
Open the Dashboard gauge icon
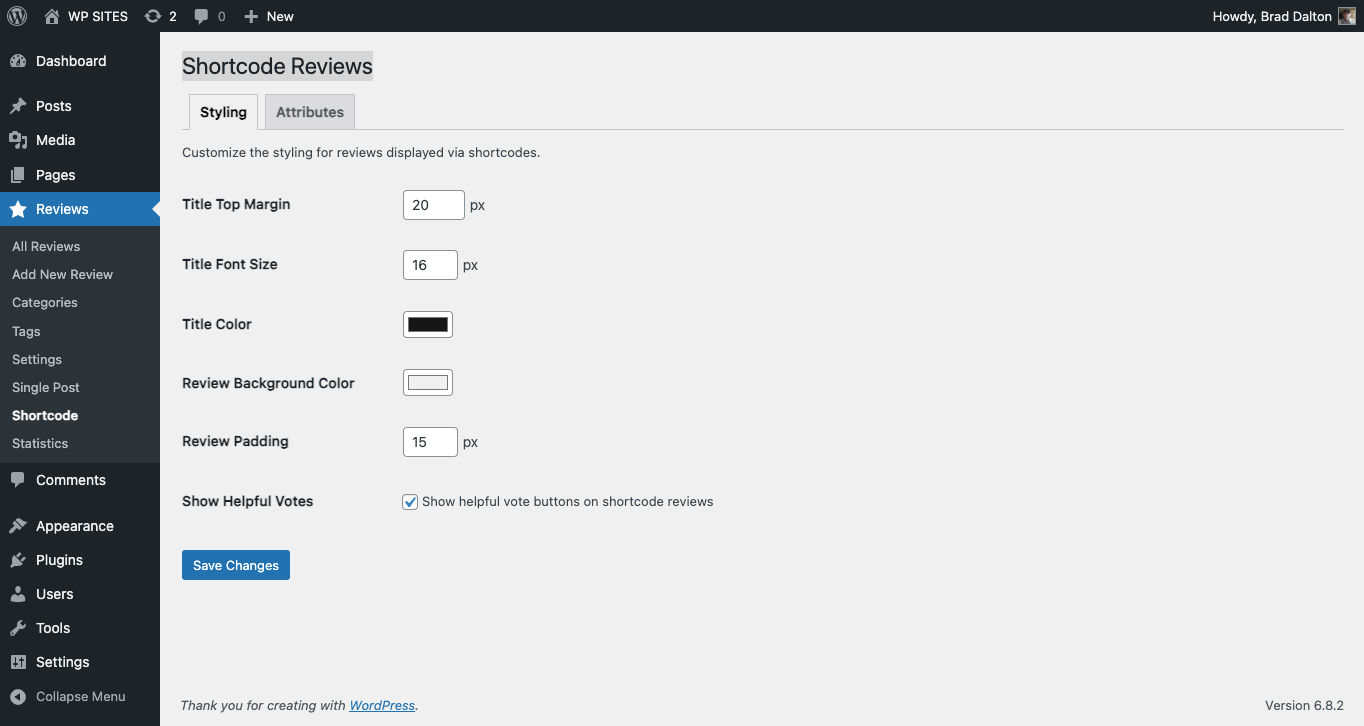click(x=18, y=61)
